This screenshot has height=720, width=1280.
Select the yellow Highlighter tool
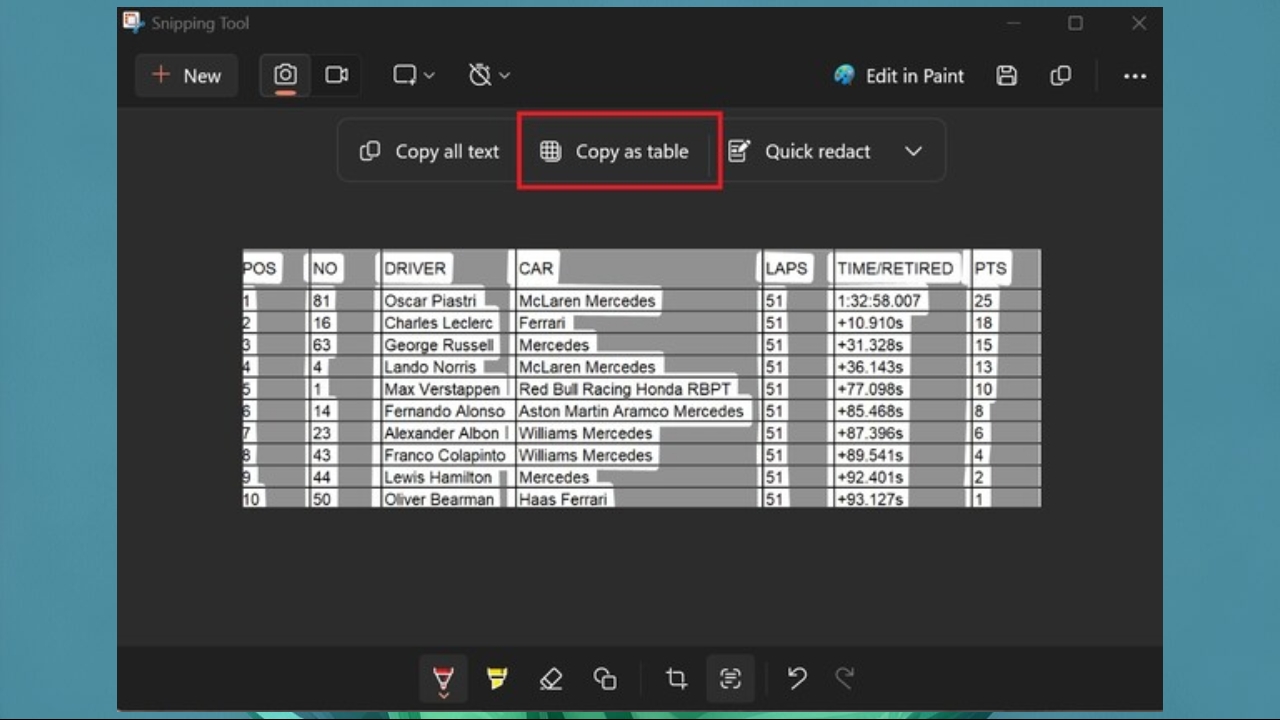(497, 679)
